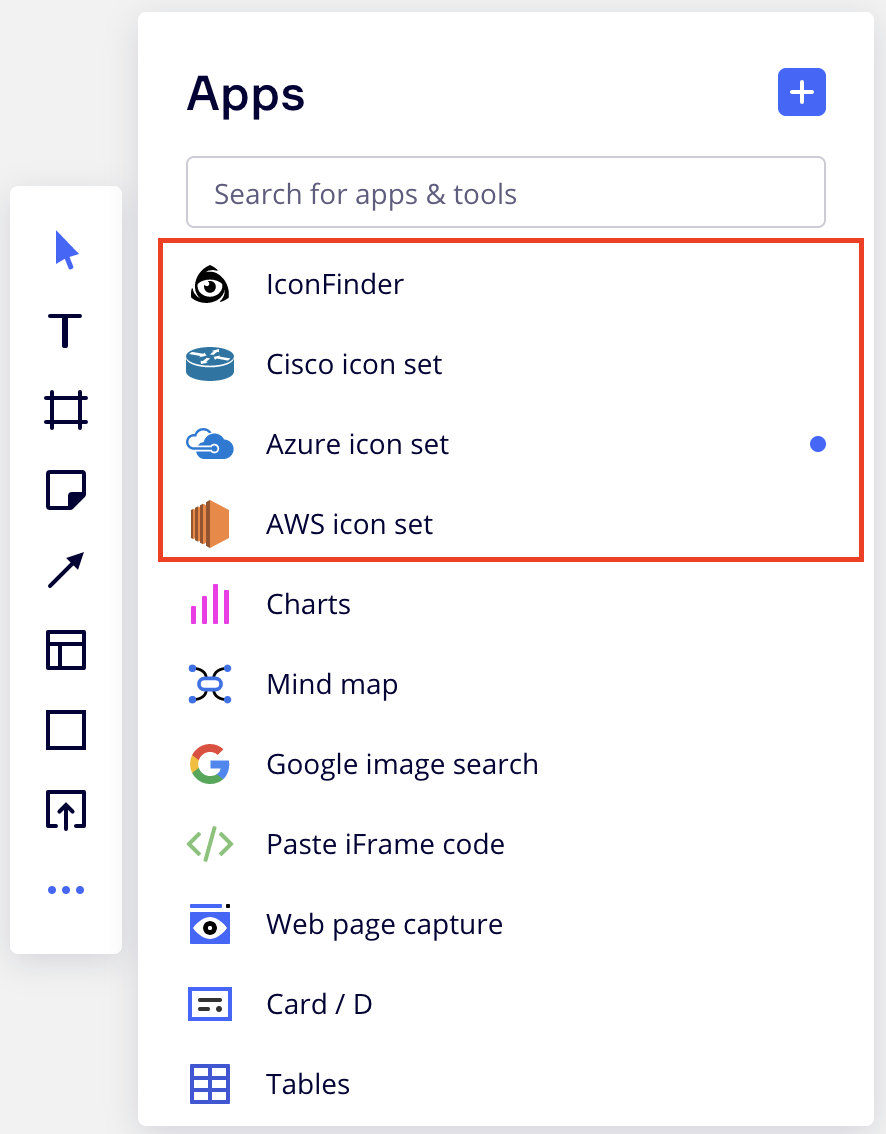
Task: Choose Paste iFrame code
Action: 385,845
